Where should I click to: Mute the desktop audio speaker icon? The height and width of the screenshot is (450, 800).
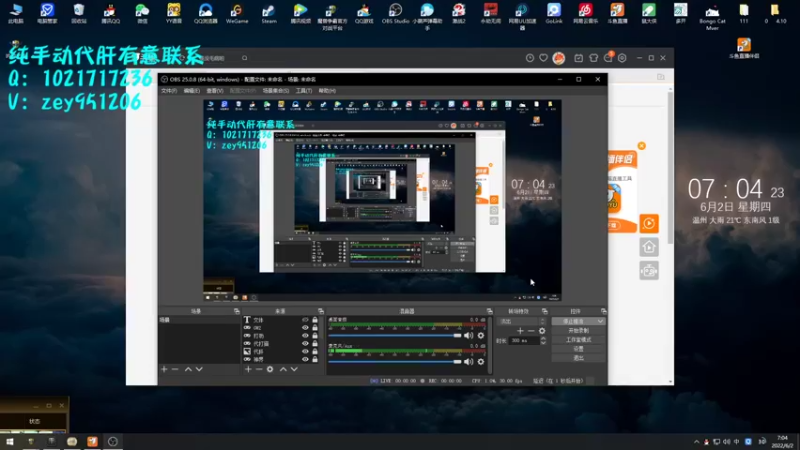[468, 335]
